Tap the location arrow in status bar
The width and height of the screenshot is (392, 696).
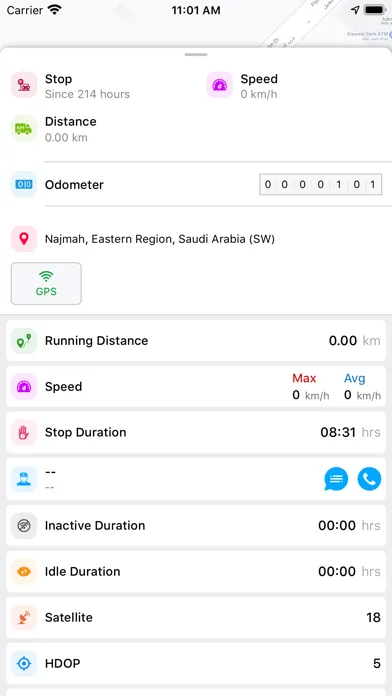[x=355, y=10]
